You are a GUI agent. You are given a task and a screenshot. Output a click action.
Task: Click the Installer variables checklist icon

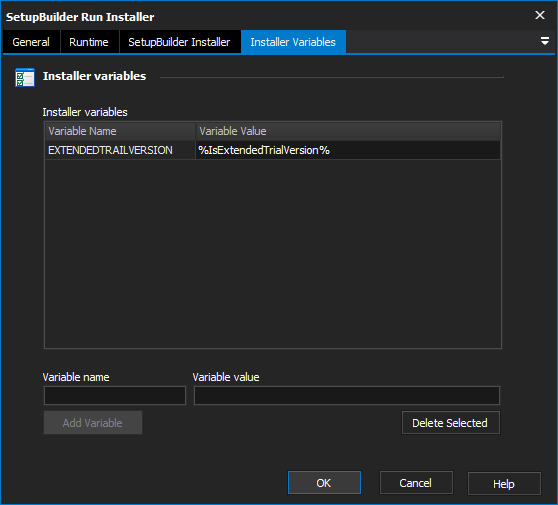pyautogui.click(x=25, y=77)
